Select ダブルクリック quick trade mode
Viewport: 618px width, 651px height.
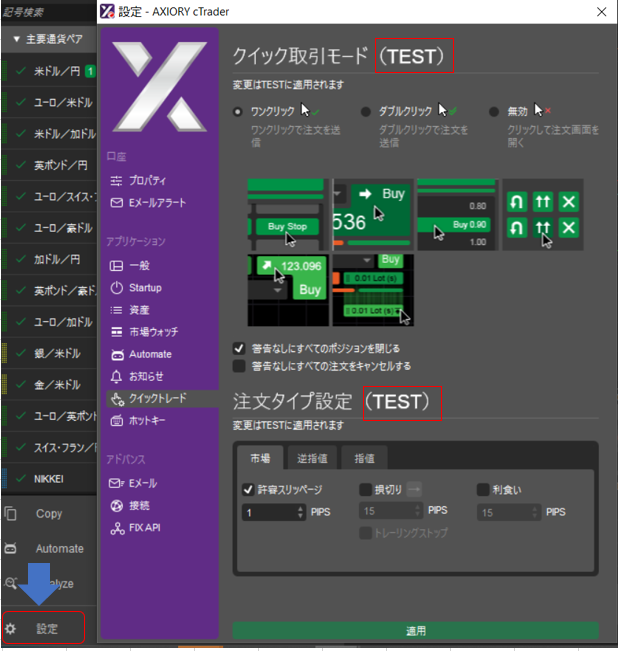point(366,112)
